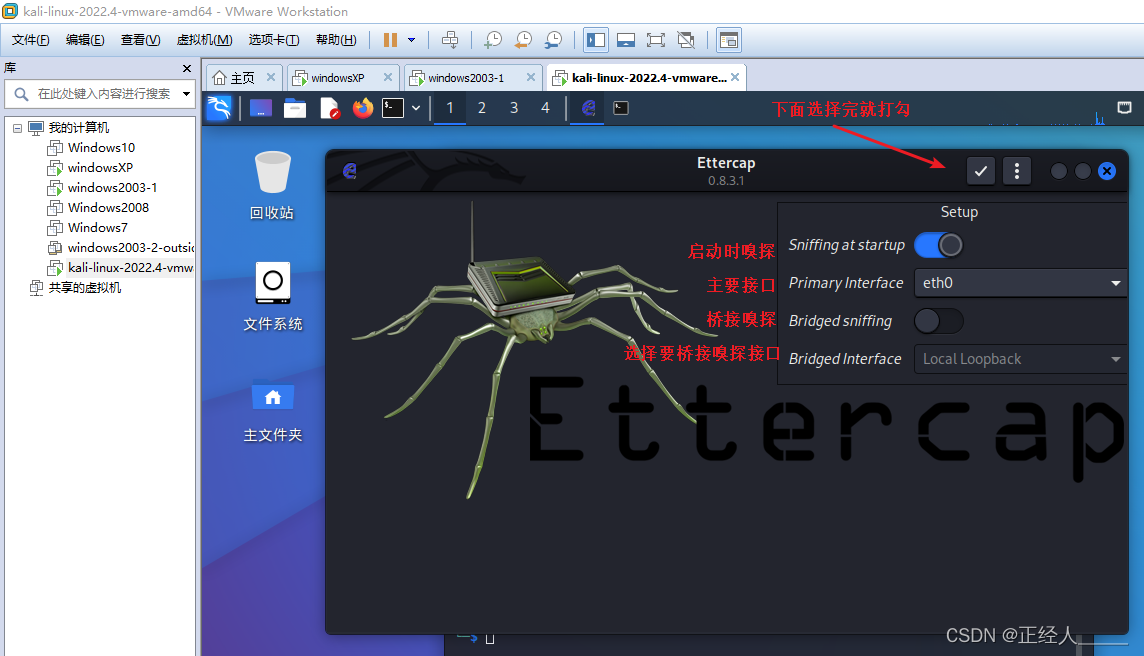Viewport: 1144px width, 656px height.
Task: Open the 虚拟机(M) menu
Action: click(x=204, y=39)
